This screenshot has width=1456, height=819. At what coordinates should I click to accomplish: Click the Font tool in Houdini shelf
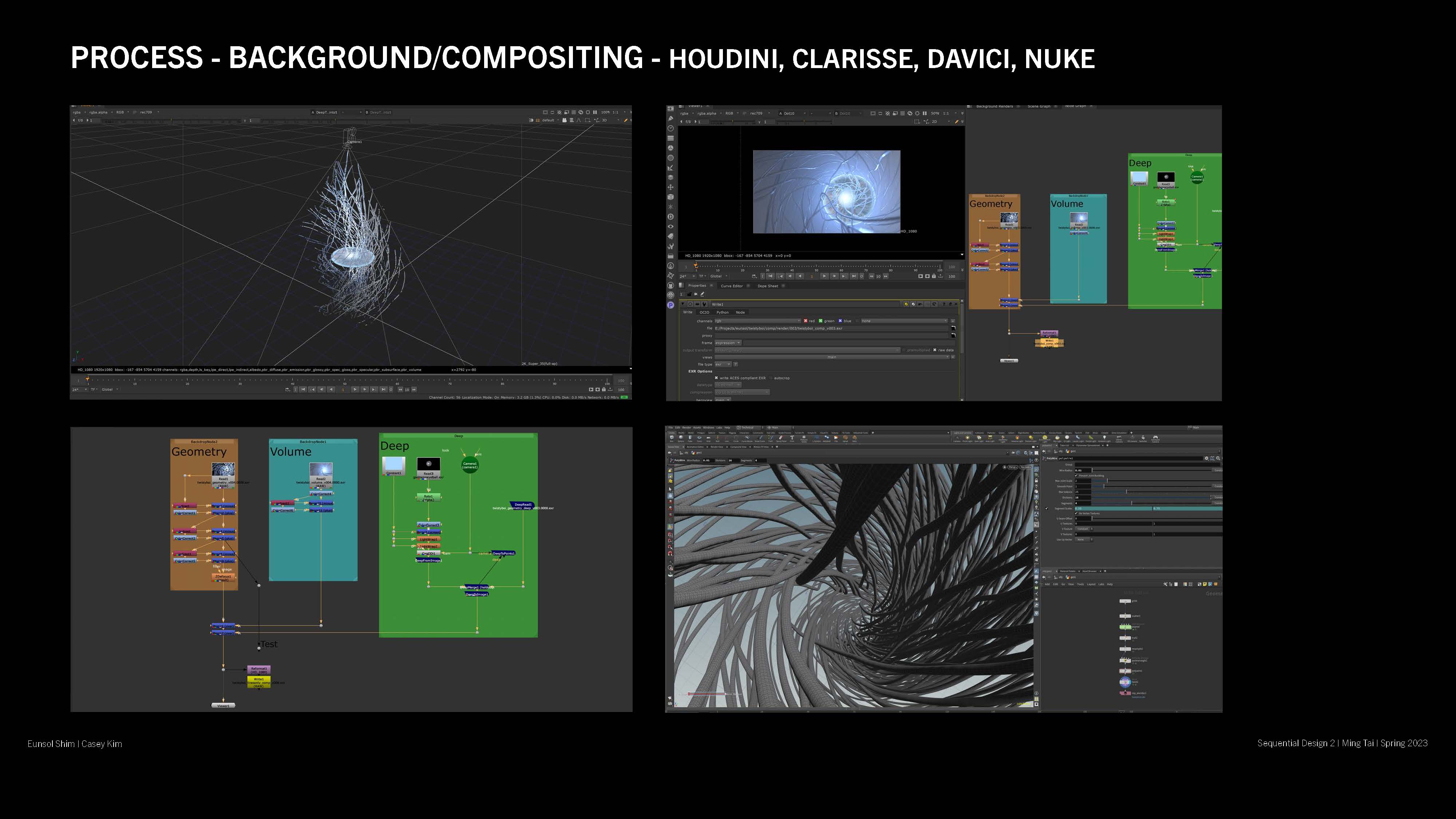[x=792, y=438]
